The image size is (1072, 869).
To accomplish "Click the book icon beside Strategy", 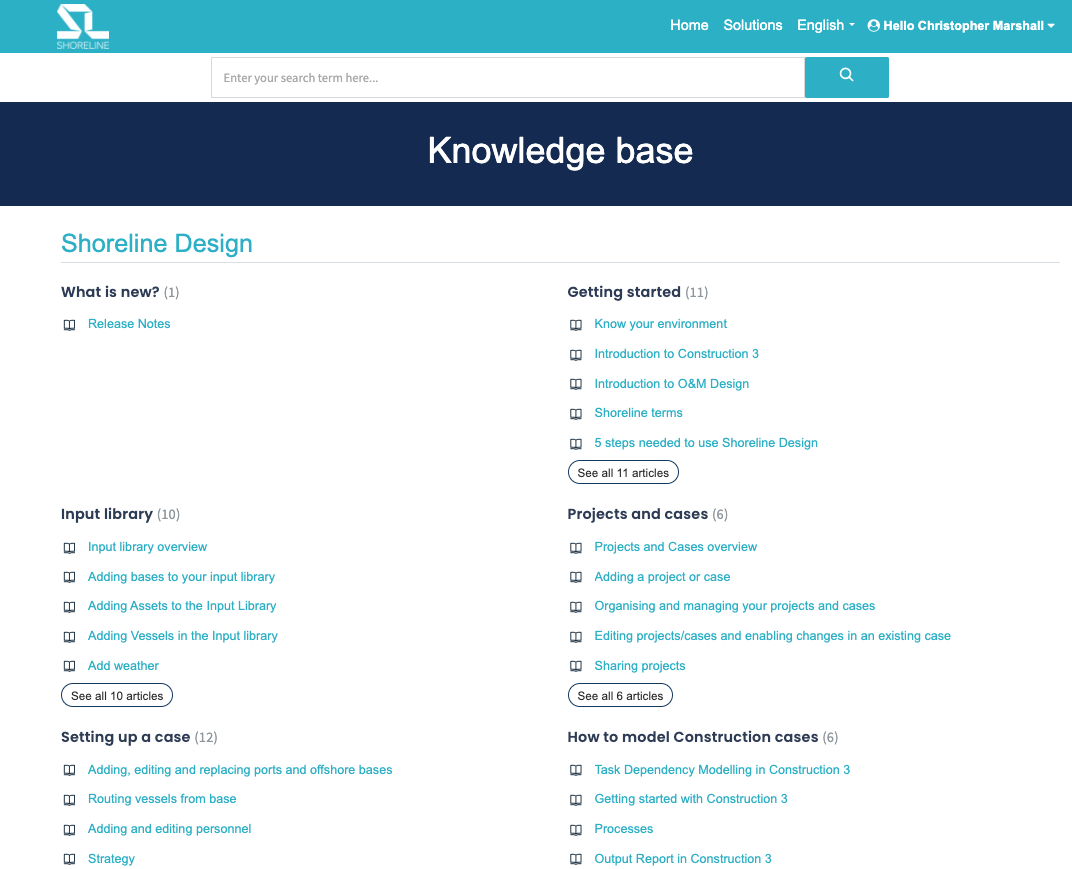I will tap(70, 859).
